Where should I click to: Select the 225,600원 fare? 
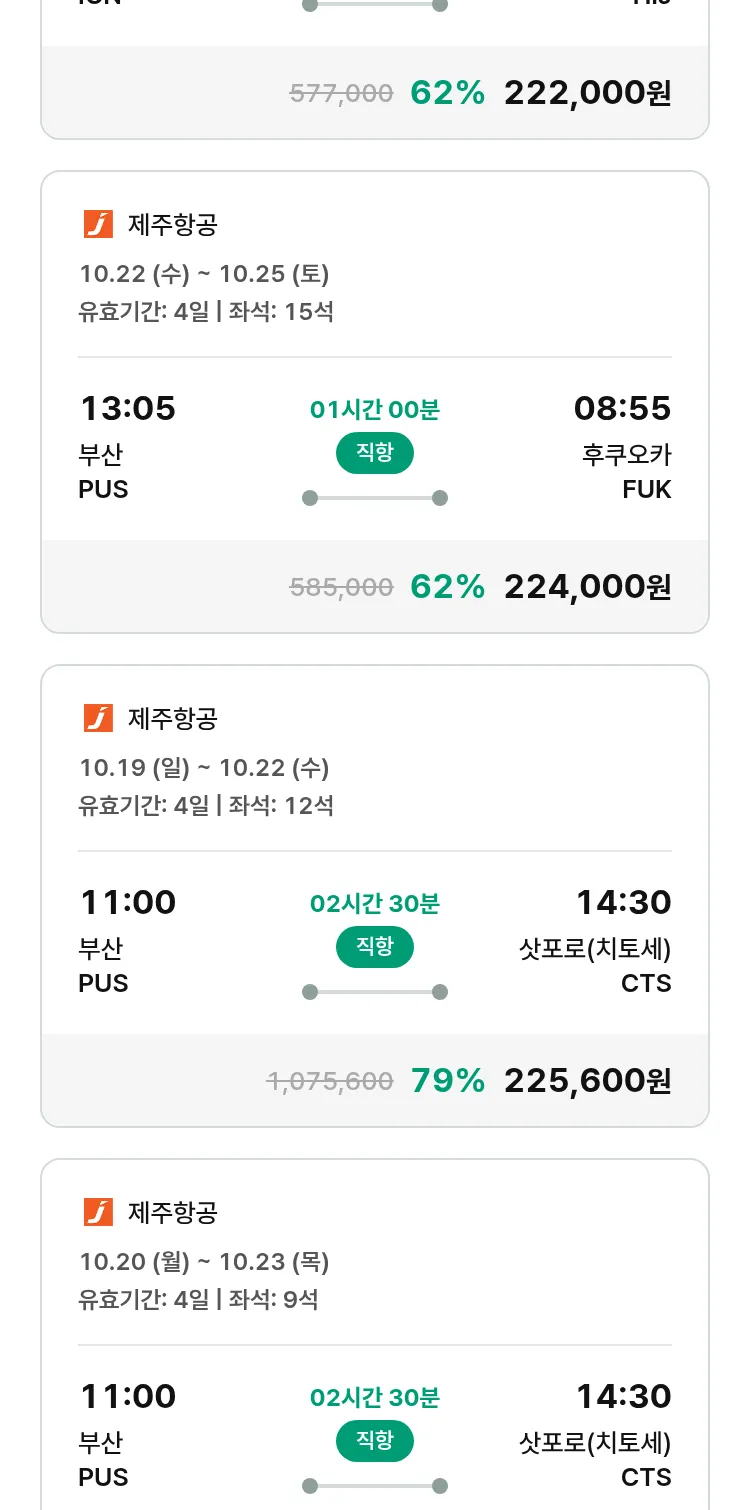[587, 1081]
